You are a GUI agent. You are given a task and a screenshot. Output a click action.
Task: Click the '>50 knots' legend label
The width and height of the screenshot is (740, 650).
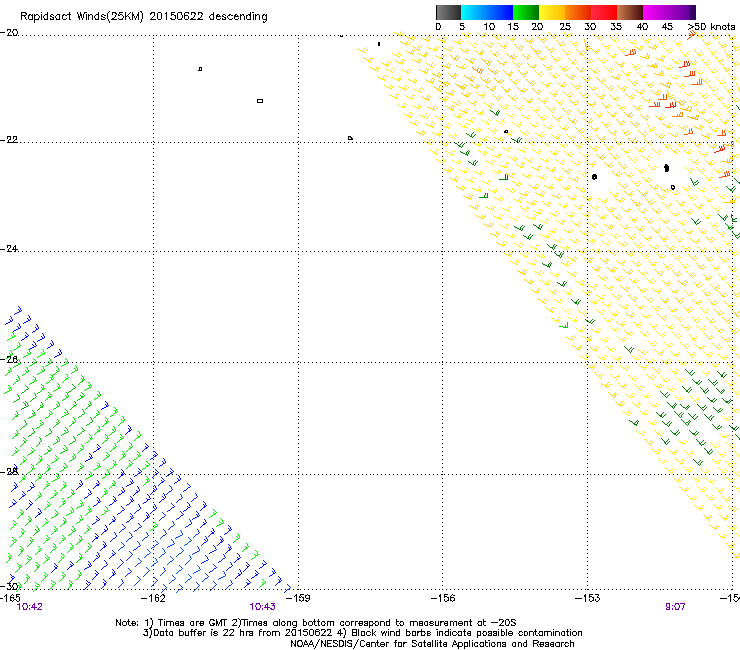711,27
